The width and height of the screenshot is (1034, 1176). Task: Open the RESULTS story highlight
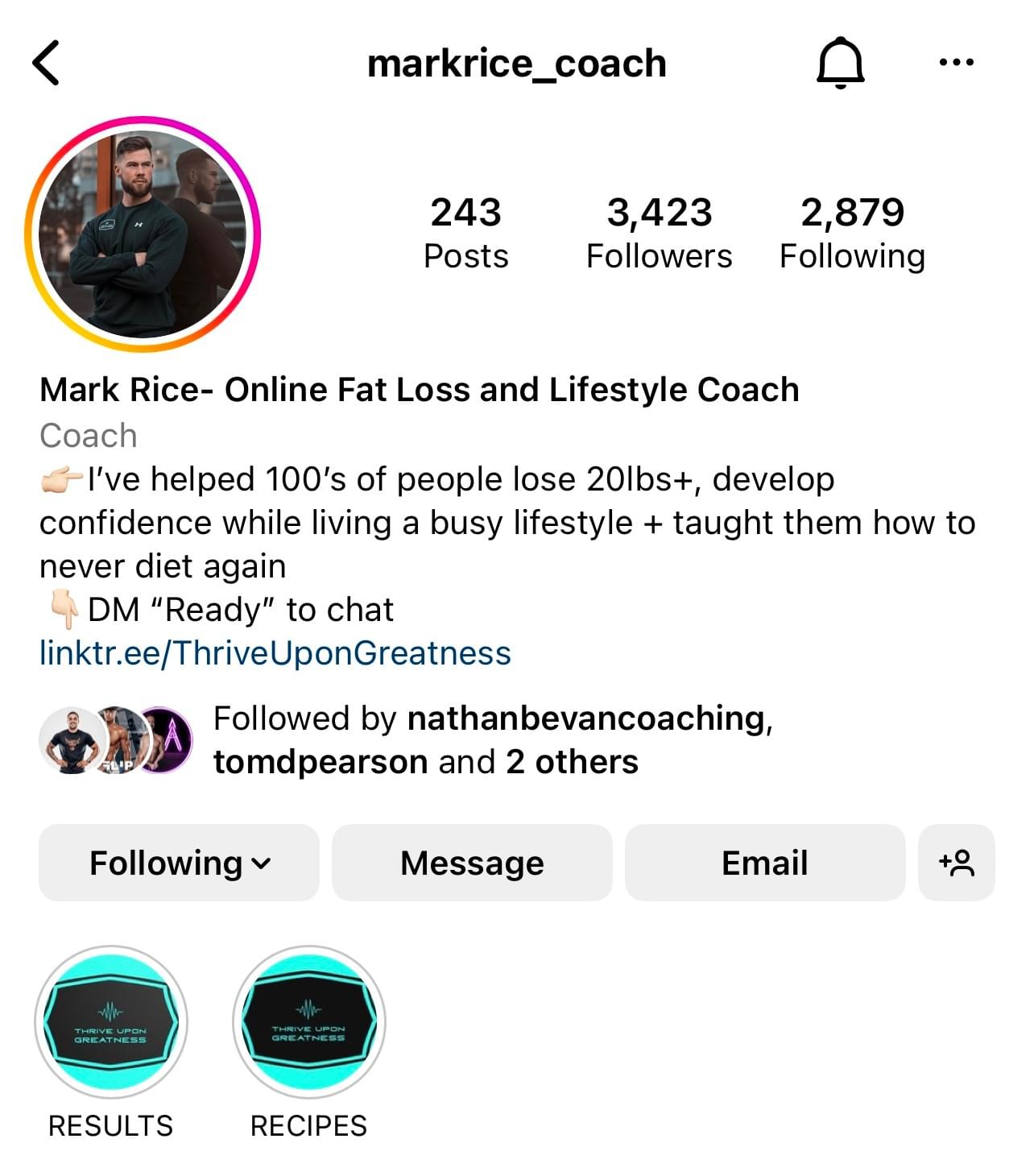[x=111, y=1021]
